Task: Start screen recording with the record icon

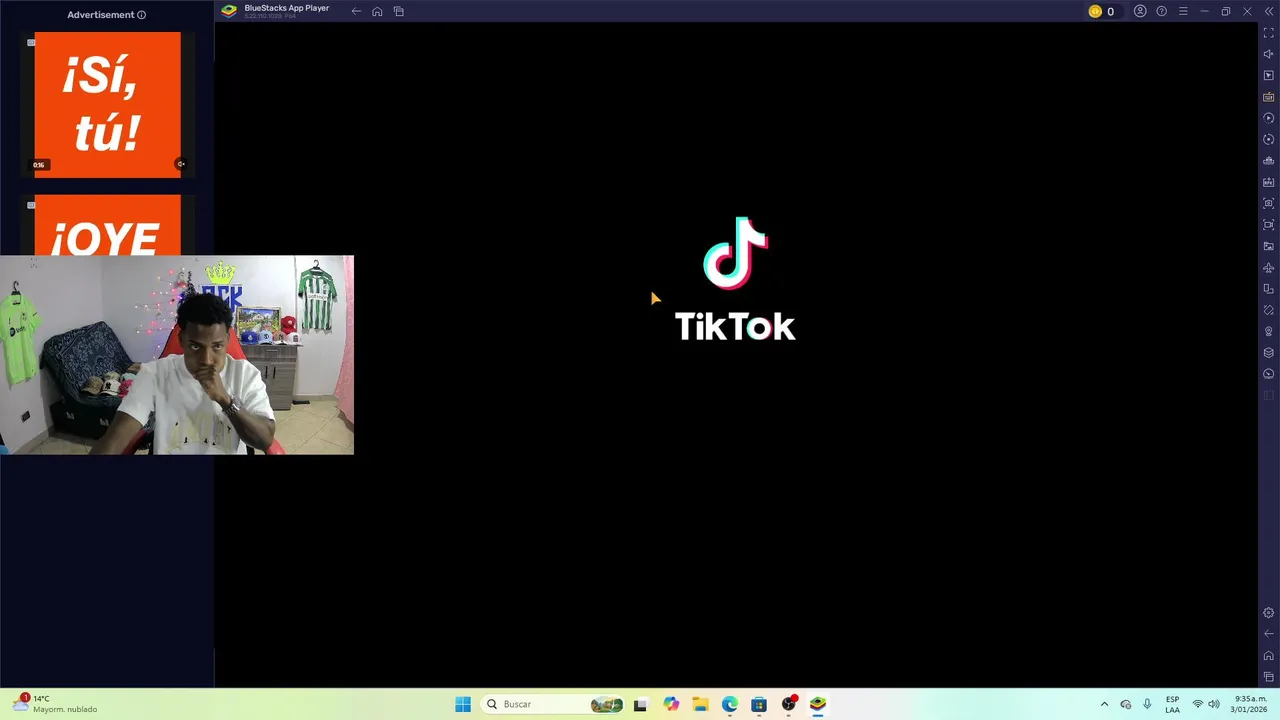Action: click(x=1269, y=225)
